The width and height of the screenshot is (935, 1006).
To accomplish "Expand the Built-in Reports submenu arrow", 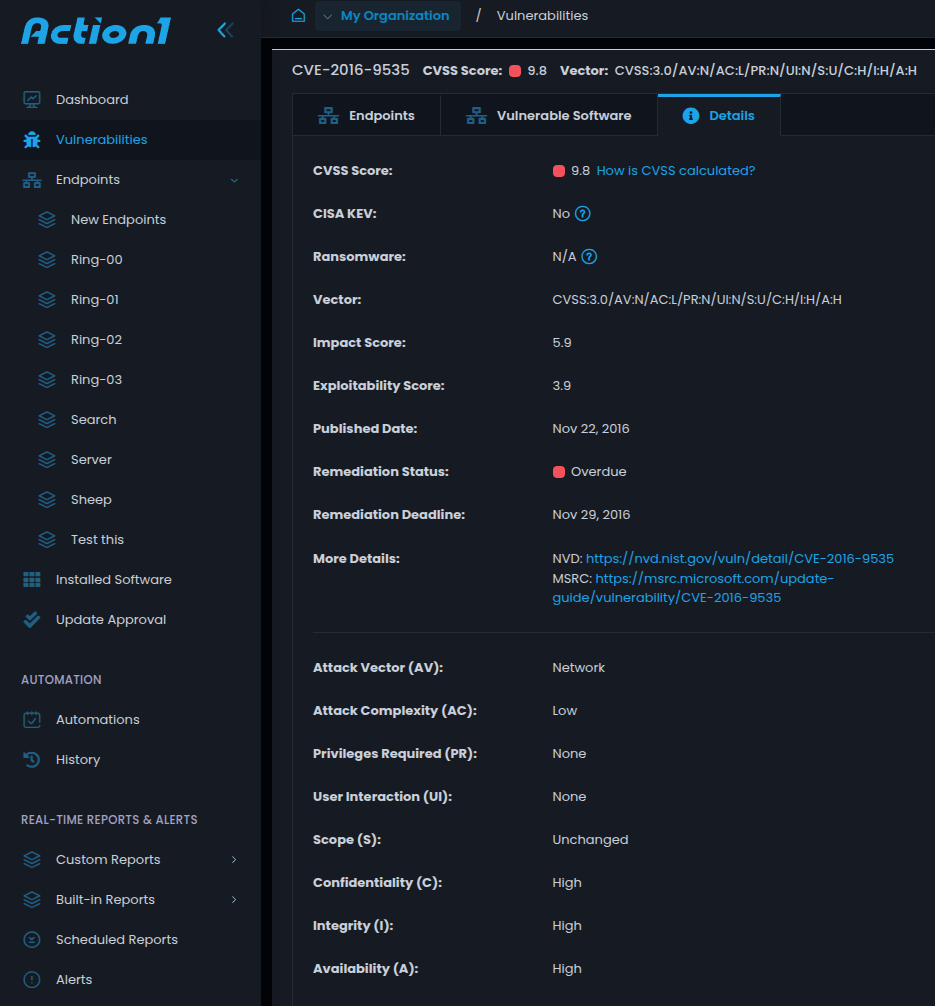I will [x=234, y=900].
